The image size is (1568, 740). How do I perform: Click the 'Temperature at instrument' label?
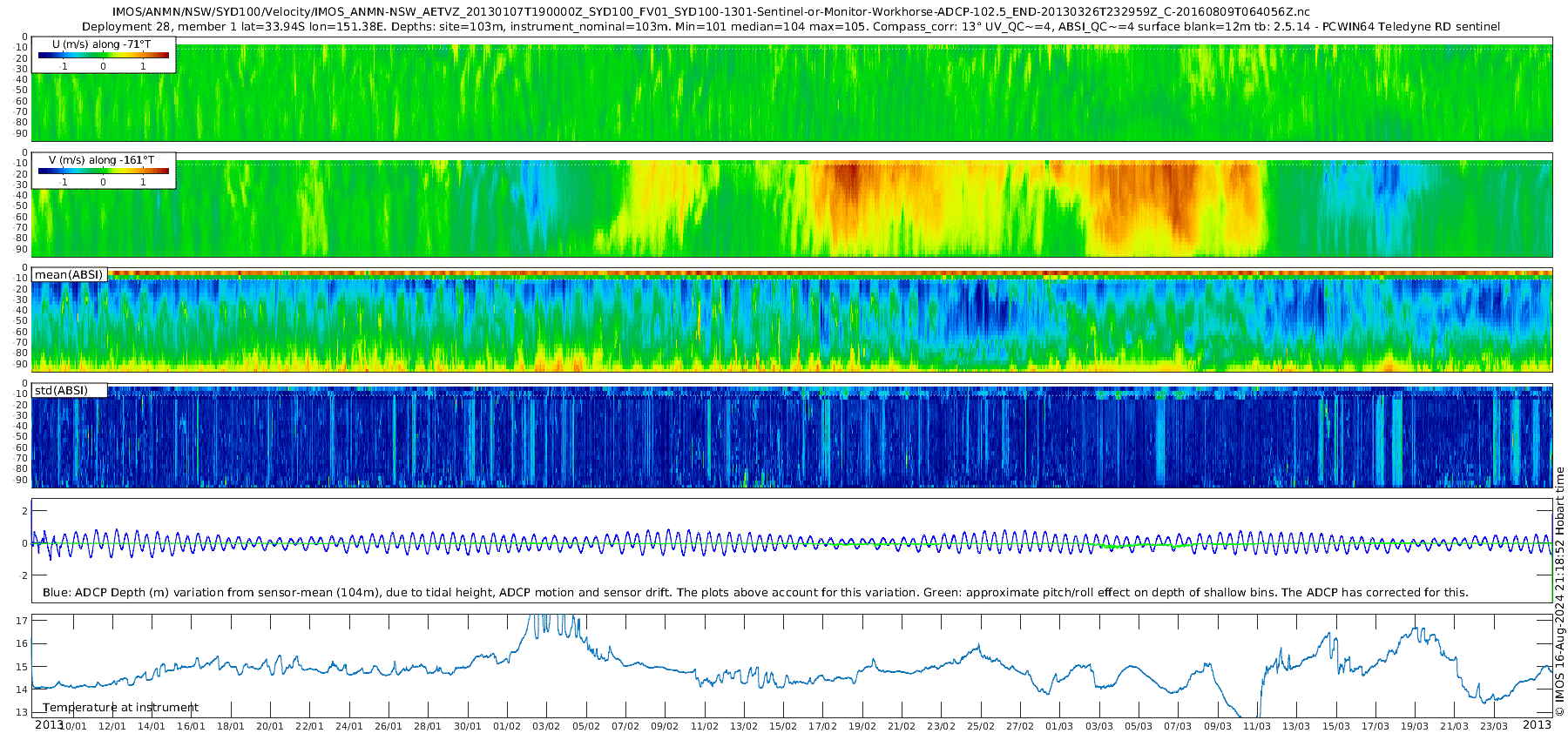[121, 707]
